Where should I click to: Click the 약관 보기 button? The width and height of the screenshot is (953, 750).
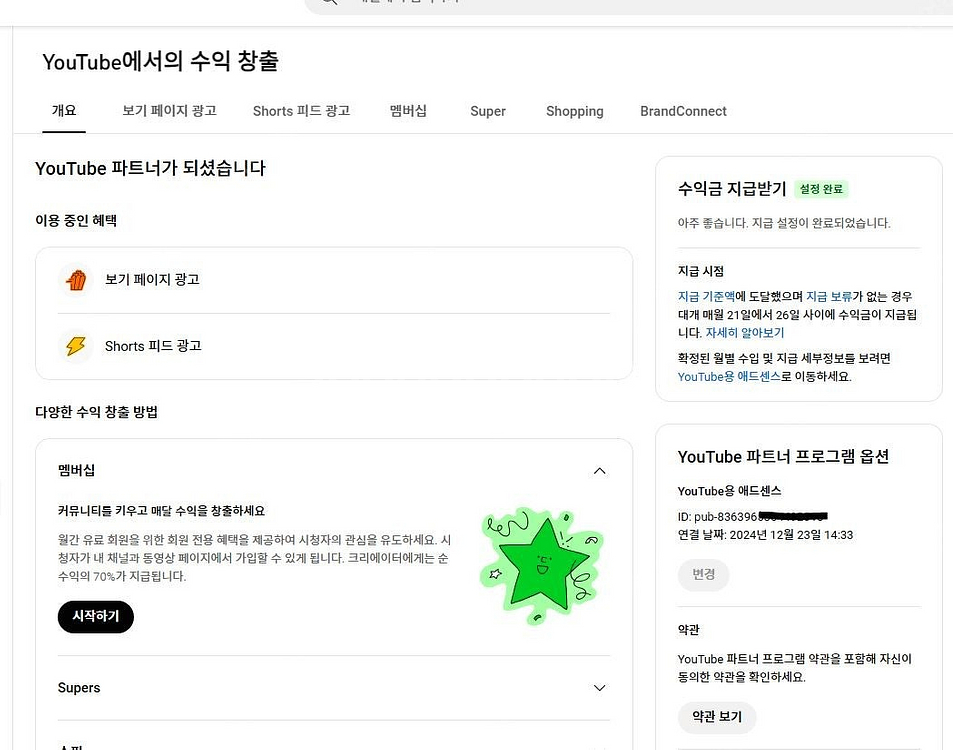click(717, 717)
